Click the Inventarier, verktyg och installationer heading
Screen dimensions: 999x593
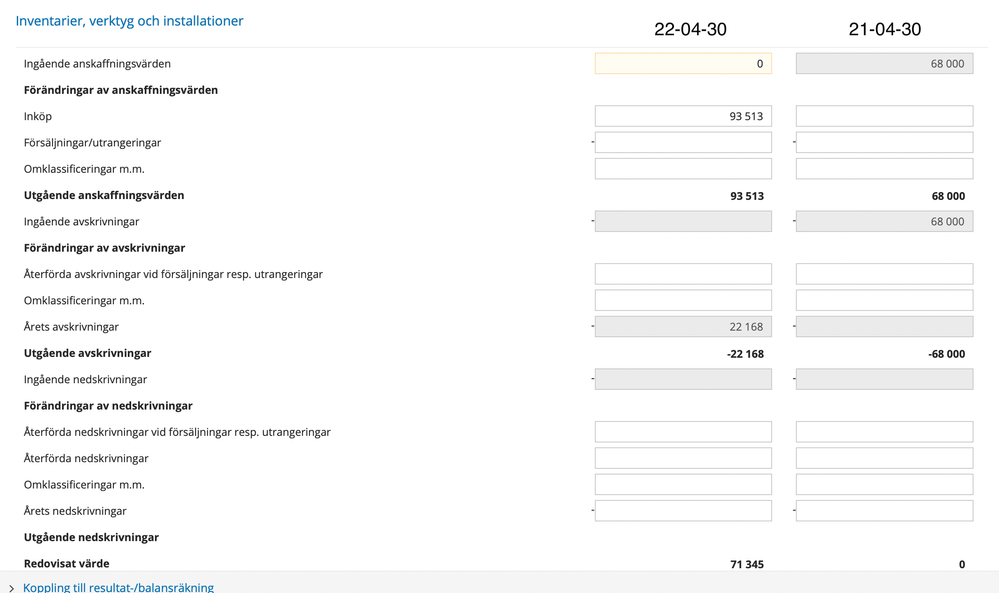129,21
